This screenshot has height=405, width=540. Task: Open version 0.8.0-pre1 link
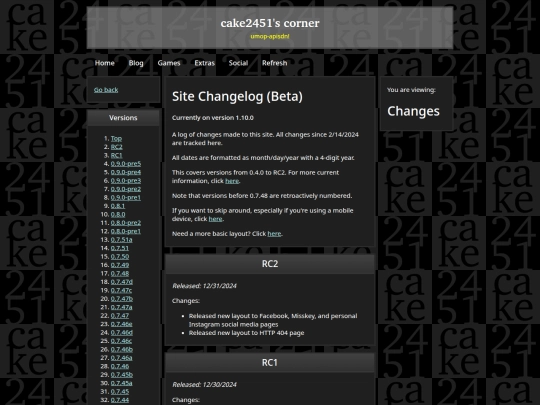(126, 231)
